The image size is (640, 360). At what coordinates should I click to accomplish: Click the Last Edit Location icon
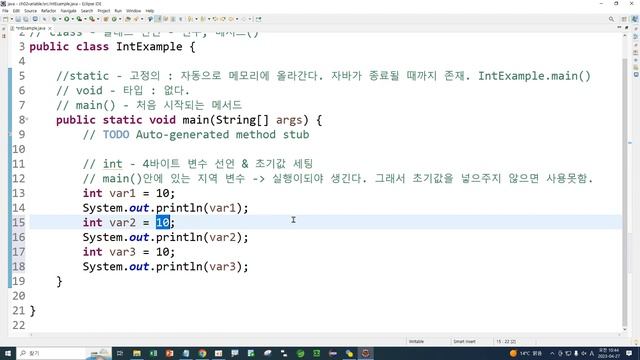point(215,19)
